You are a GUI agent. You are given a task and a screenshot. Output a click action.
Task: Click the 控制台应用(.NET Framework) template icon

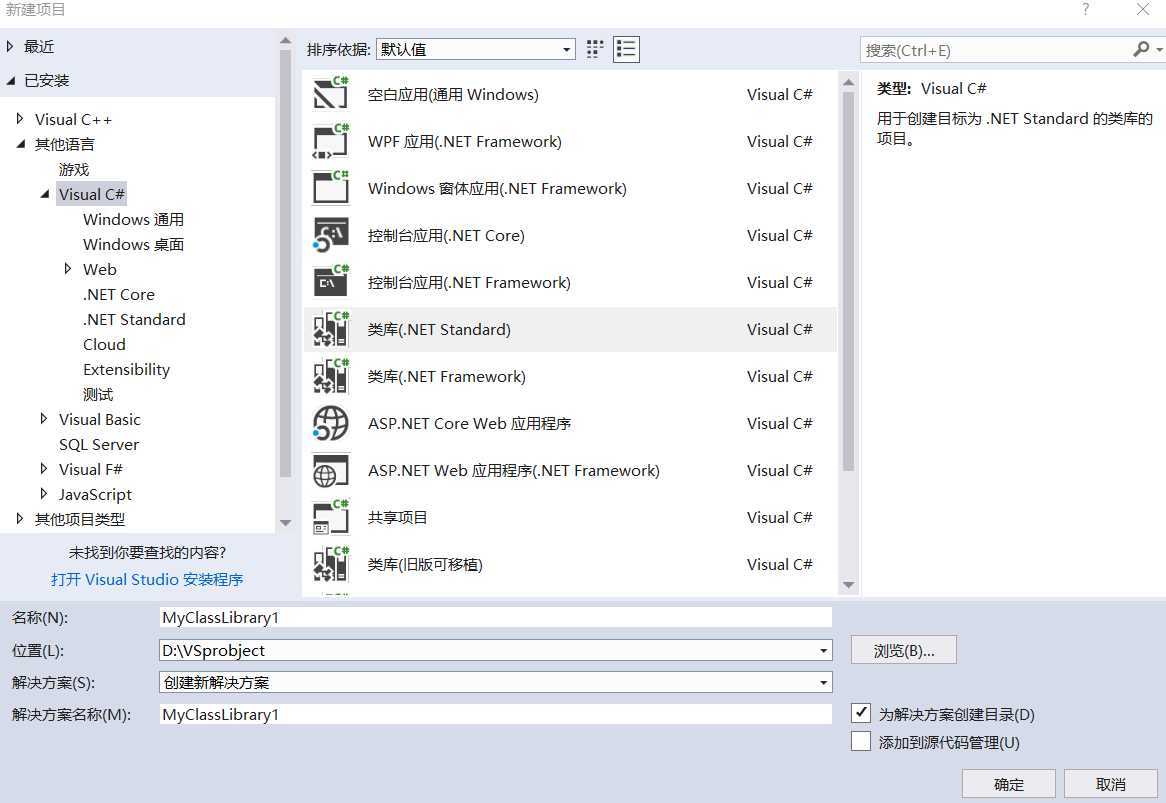[331, 282]
